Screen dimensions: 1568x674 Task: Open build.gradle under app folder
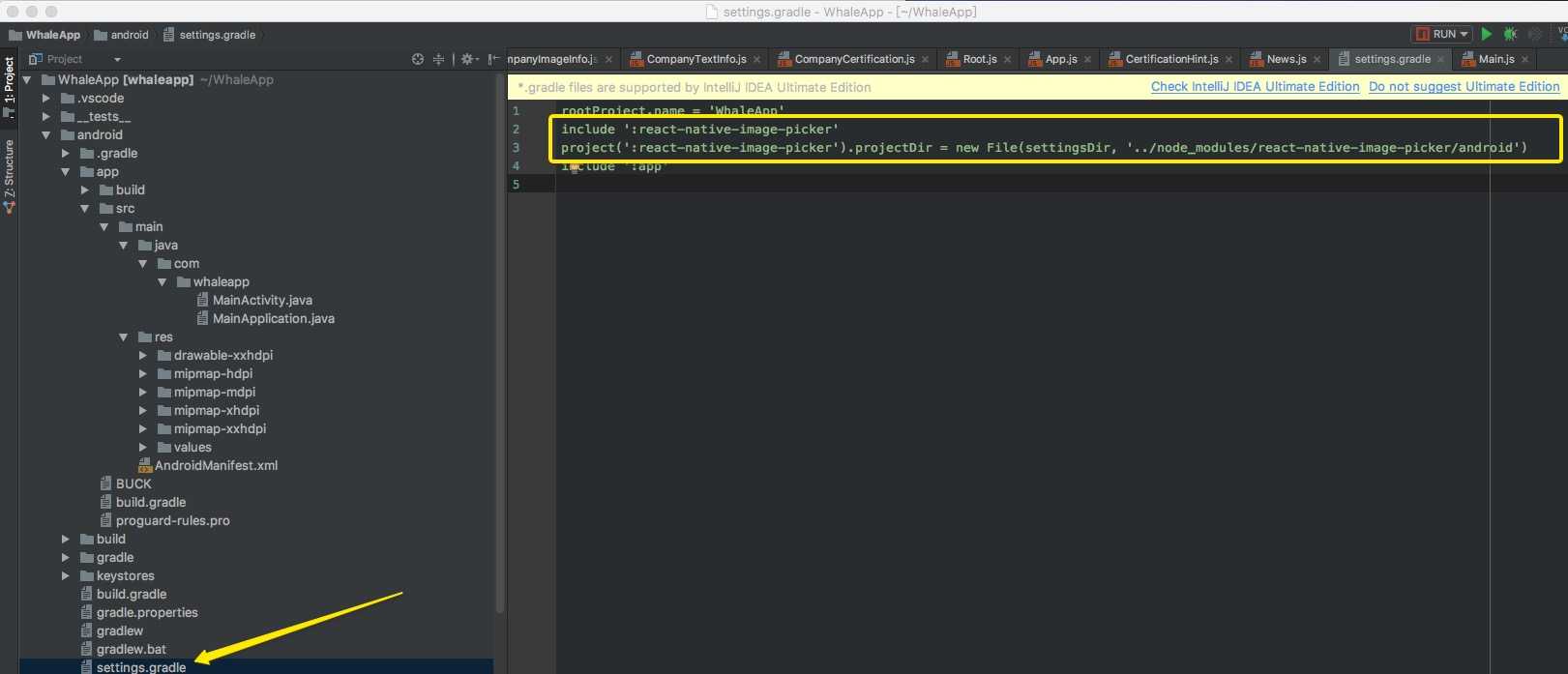[x=142, y=503]
